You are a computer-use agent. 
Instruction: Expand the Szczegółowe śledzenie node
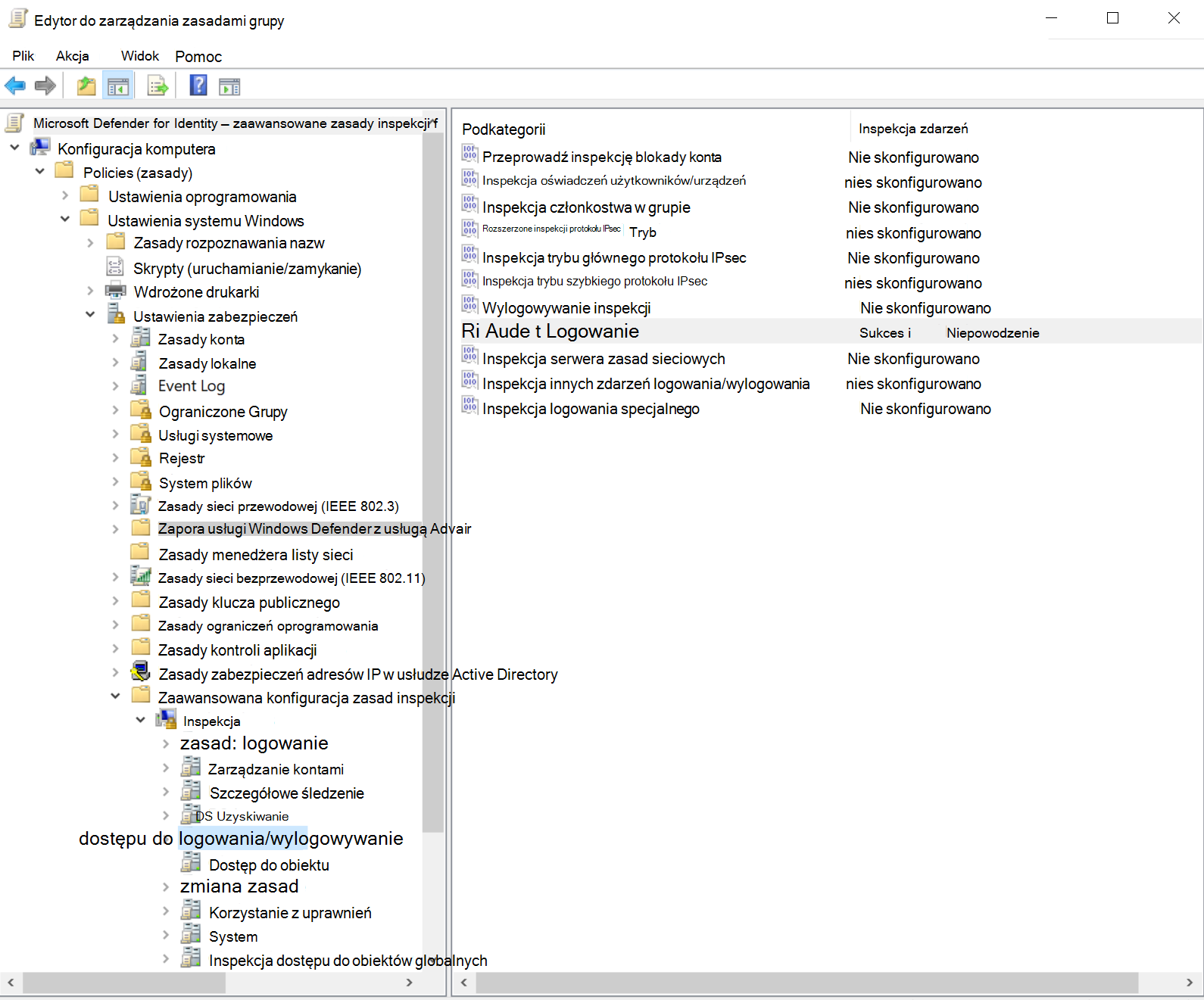click(166, 791)
